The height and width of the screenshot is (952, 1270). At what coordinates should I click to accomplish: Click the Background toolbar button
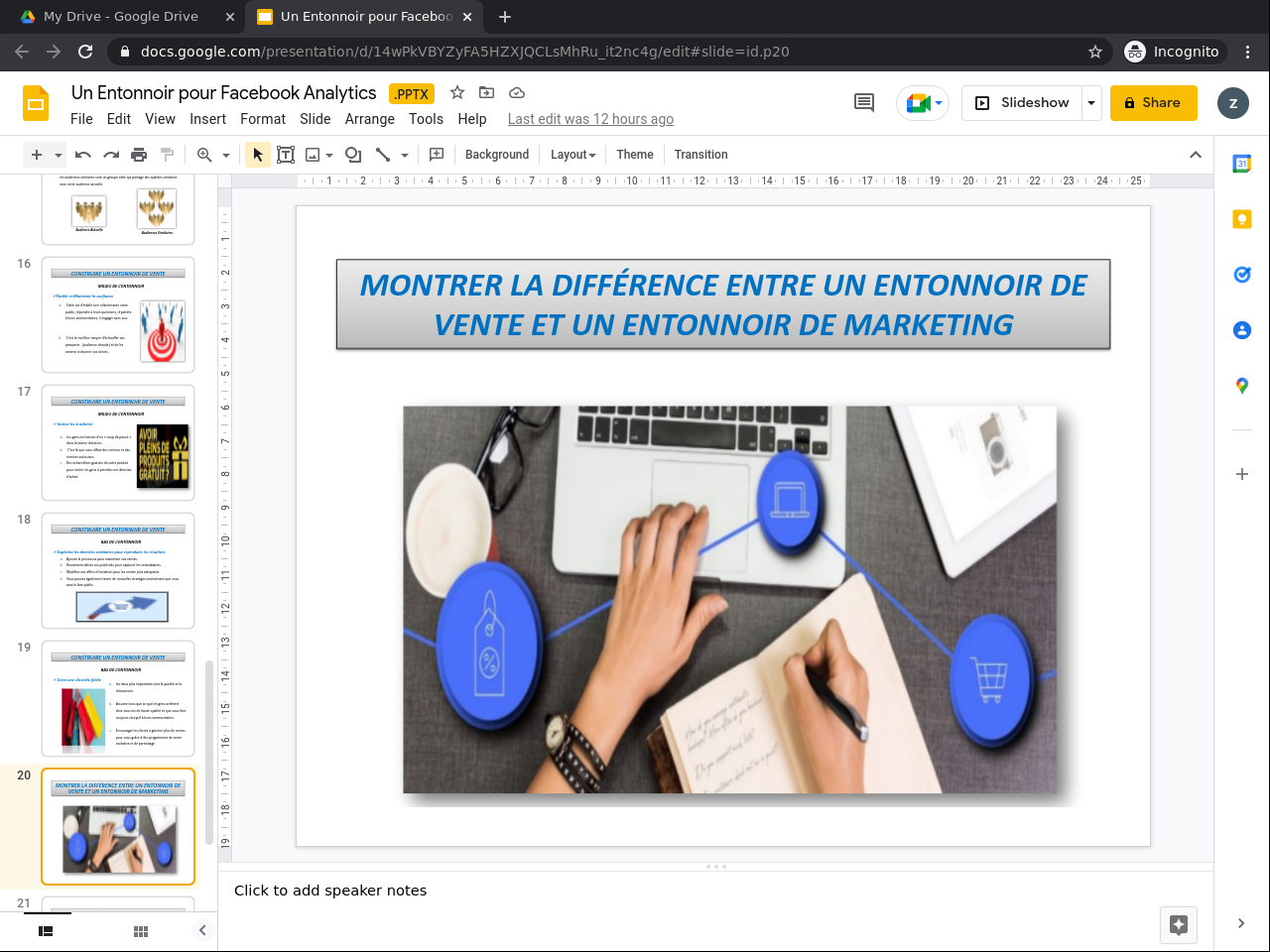pyautogui.click(x=497, y=155)
